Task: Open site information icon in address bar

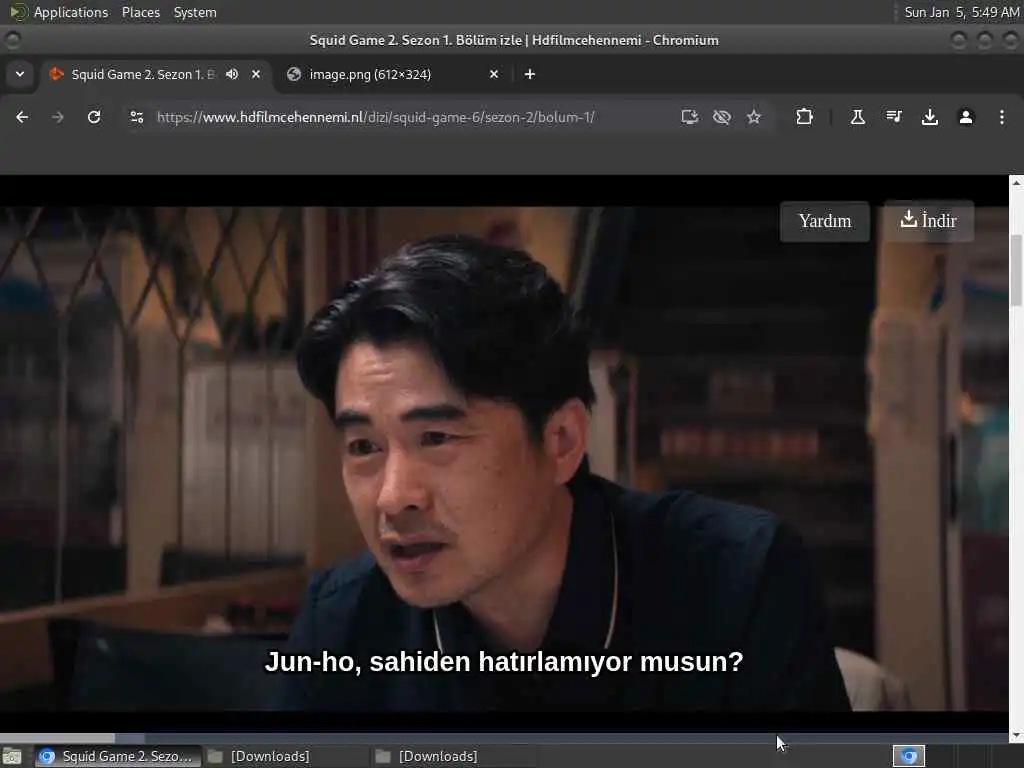Action: 136,117
